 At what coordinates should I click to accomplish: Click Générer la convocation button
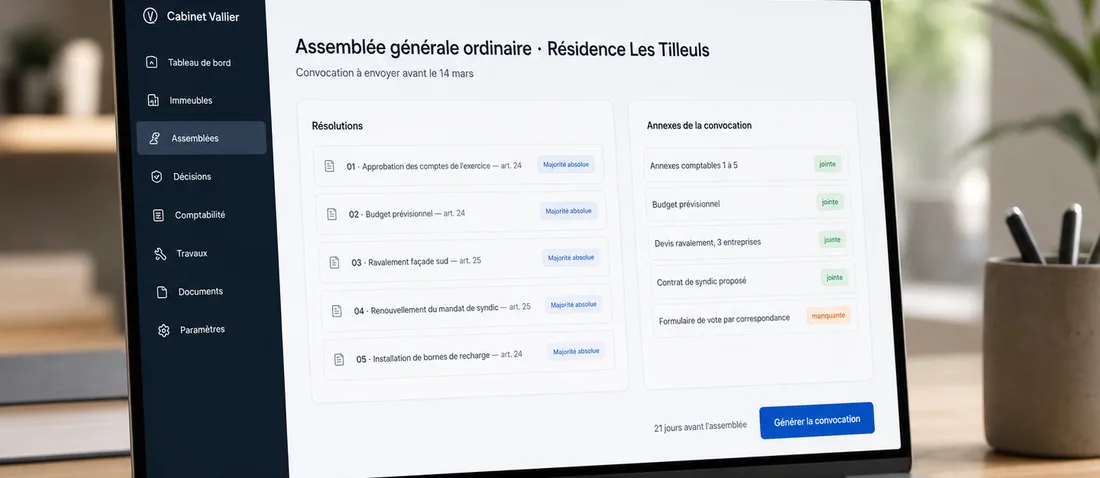coord(817,420)
